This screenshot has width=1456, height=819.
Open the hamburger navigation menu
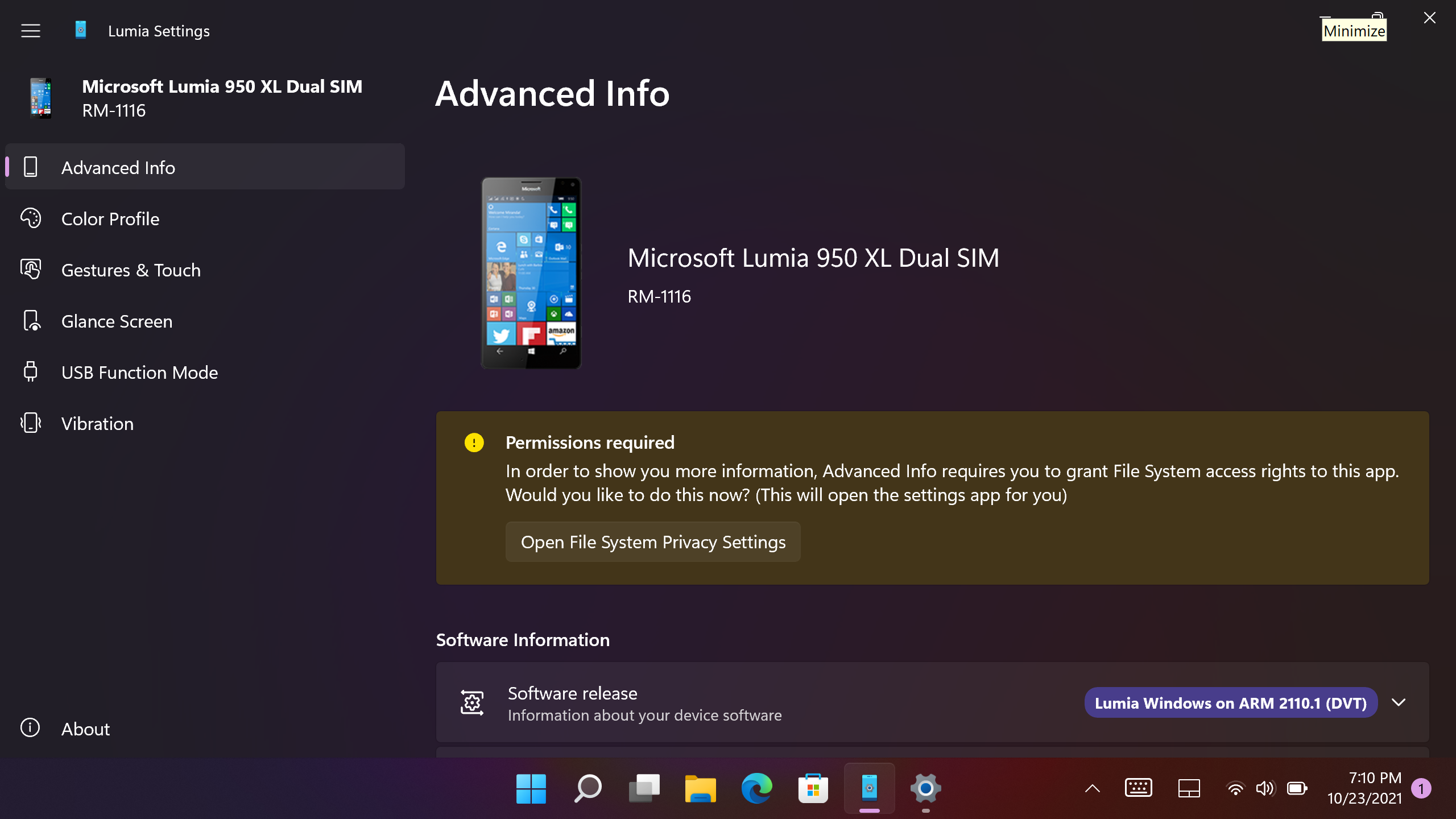click(x=31, y=31)
